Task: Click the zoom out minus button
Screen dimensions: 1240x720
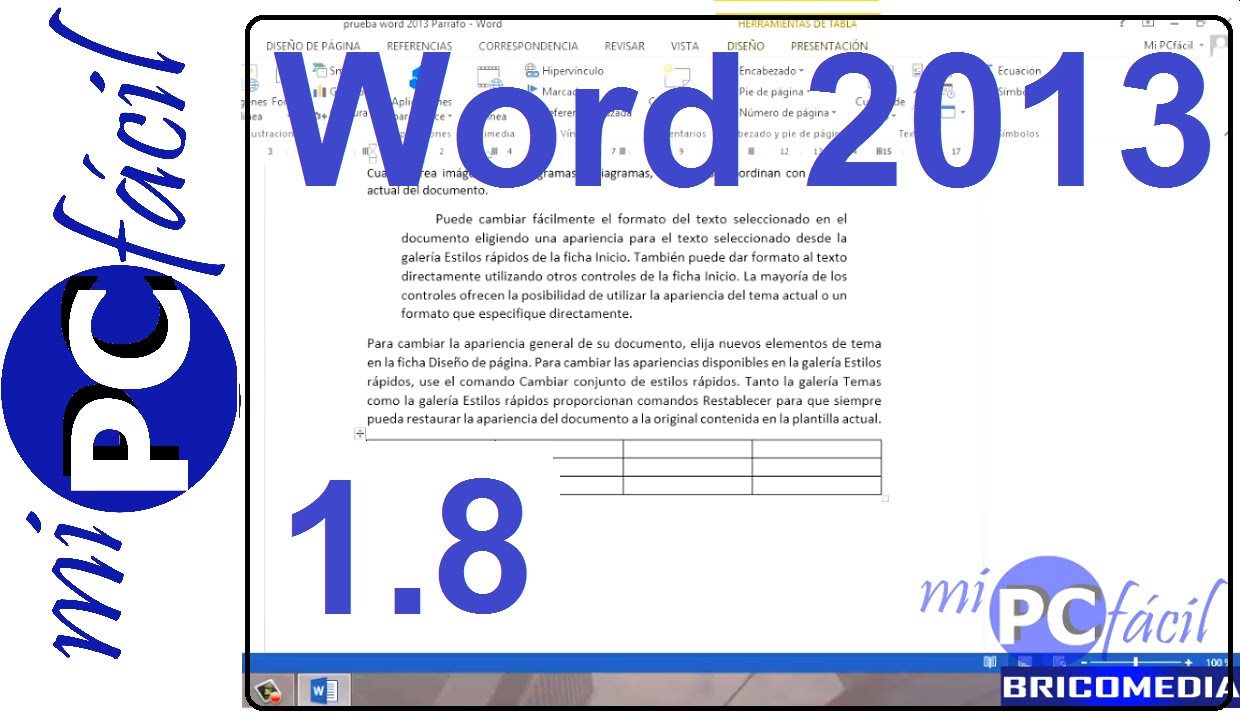Action: coord(1083,662)
